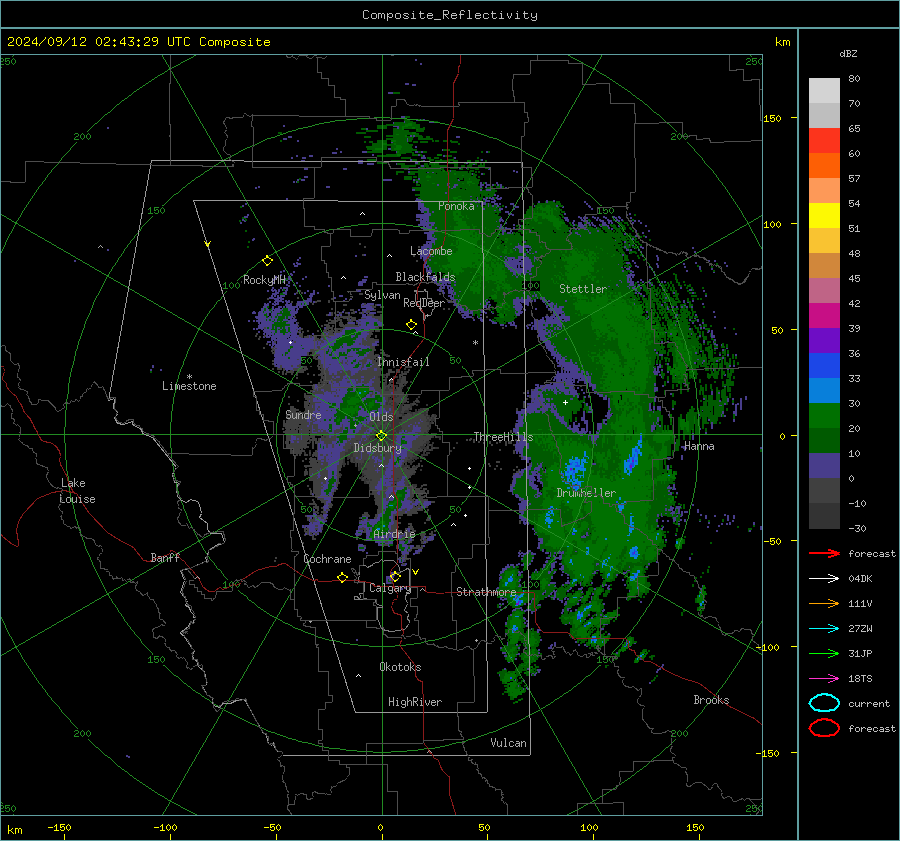This screenshot has height=841, width=900.
Task: Select the orange 111V arrow icon
Action: click(824, 603)
